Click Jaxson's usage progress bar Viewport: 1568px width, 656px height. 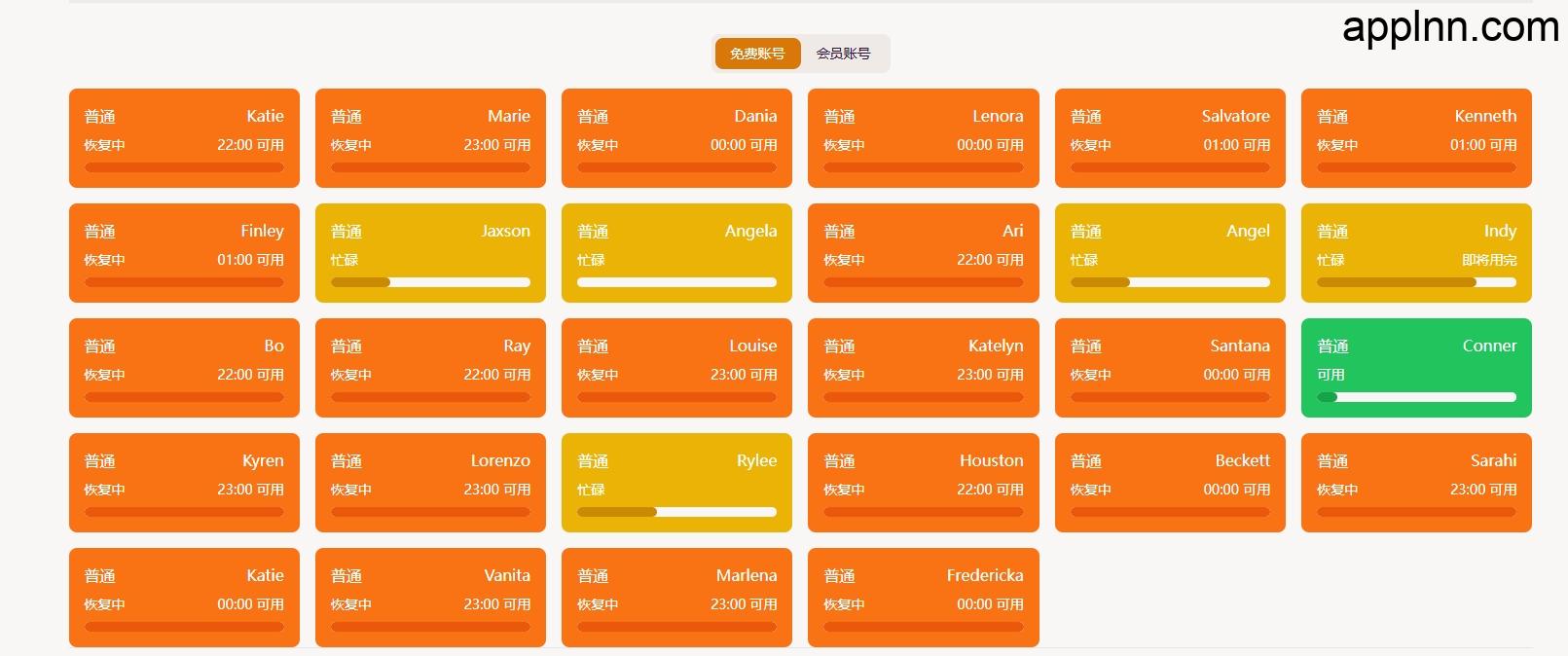coord(430,282)
